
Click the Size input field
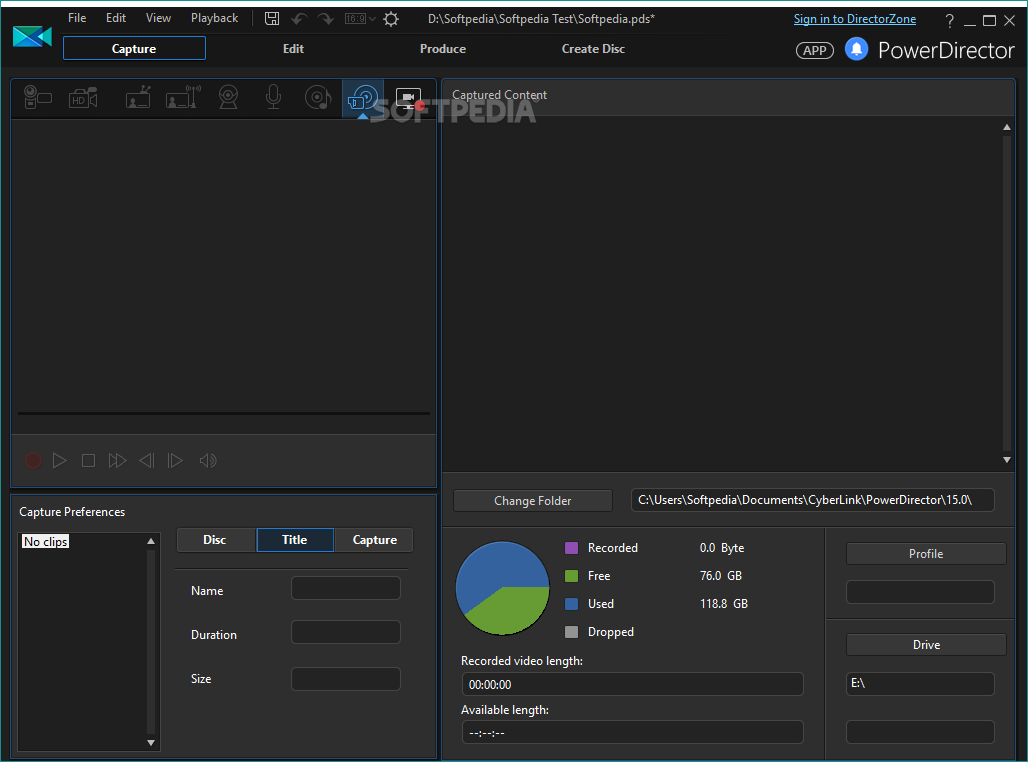(346, 679)
